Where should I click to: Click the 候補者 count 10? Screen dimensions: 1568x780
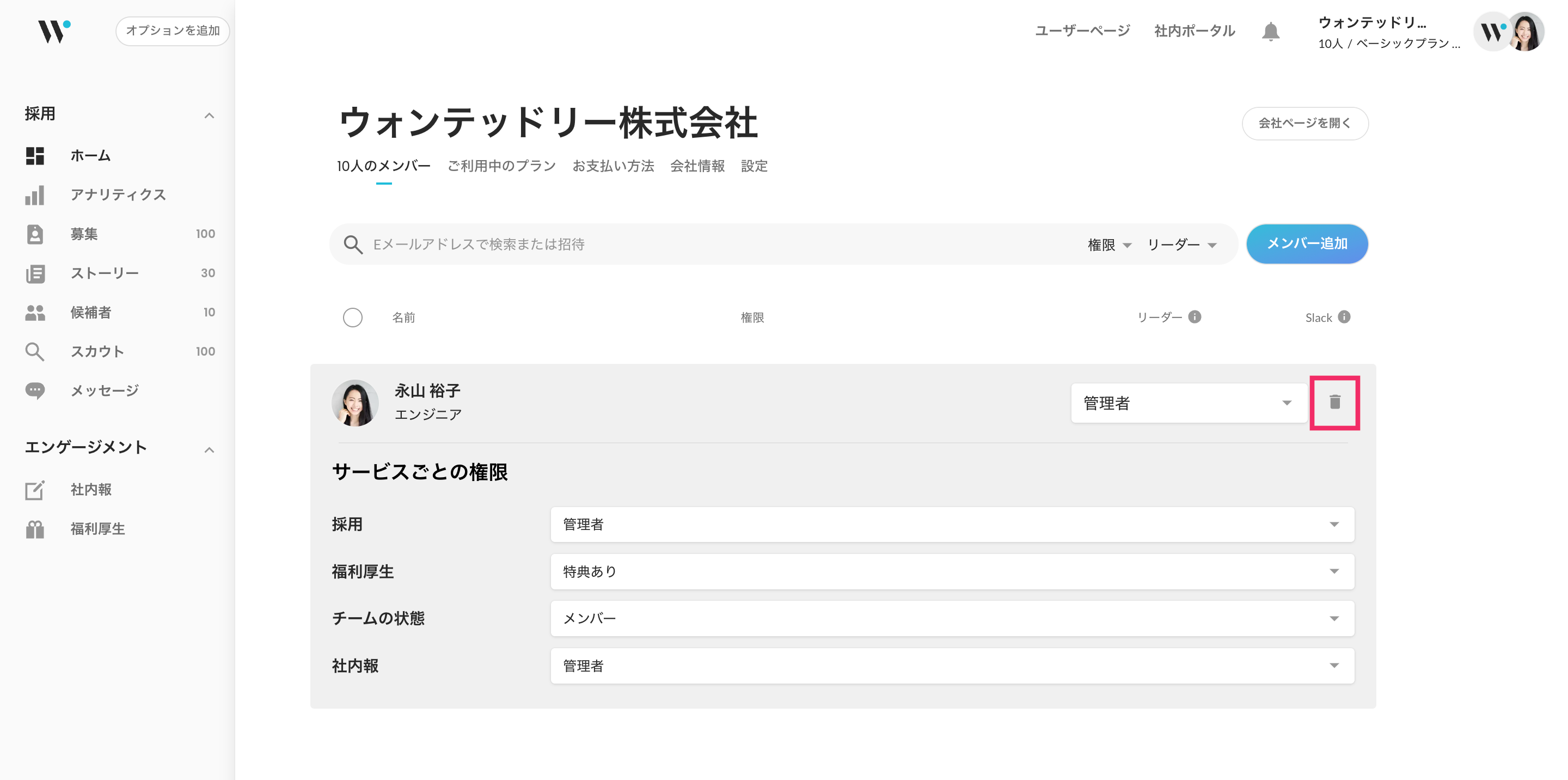[x=209, y=312]
